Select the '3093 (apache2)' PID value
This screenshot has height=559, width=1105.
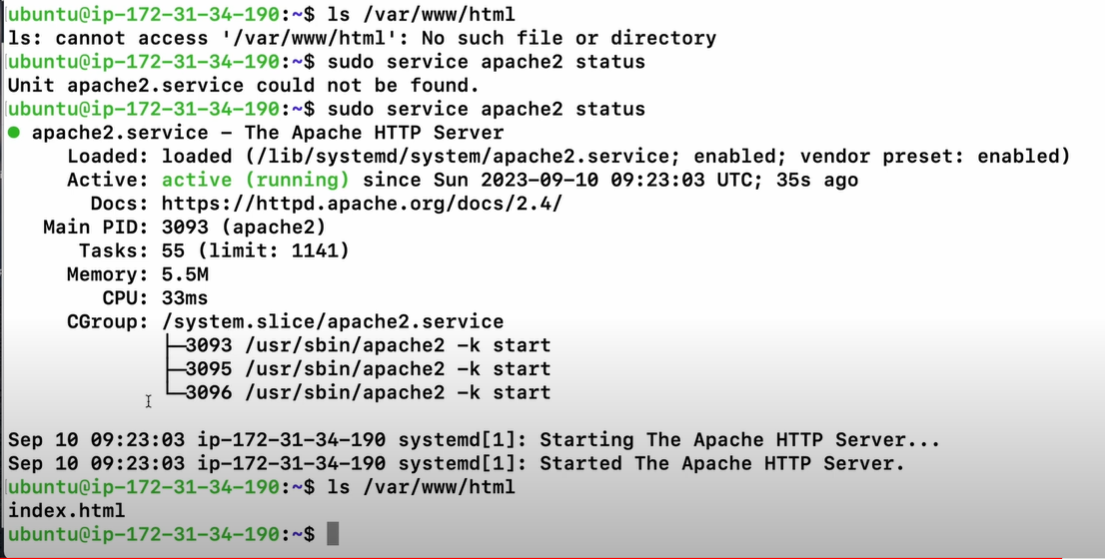point(244,227)
